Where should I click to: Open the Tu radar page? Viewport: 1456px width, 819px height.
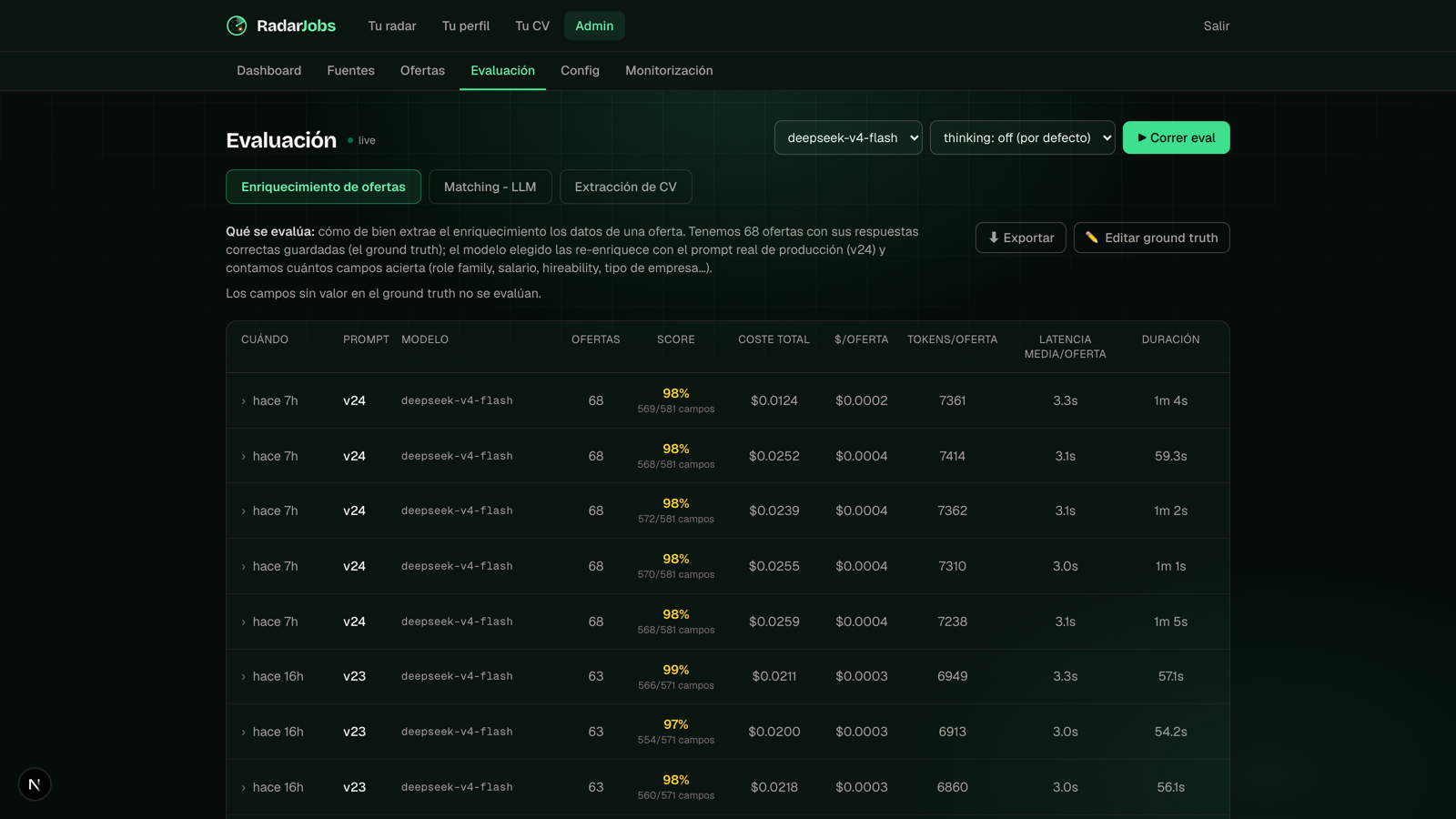pyautogui.click(x=392, y=25)
